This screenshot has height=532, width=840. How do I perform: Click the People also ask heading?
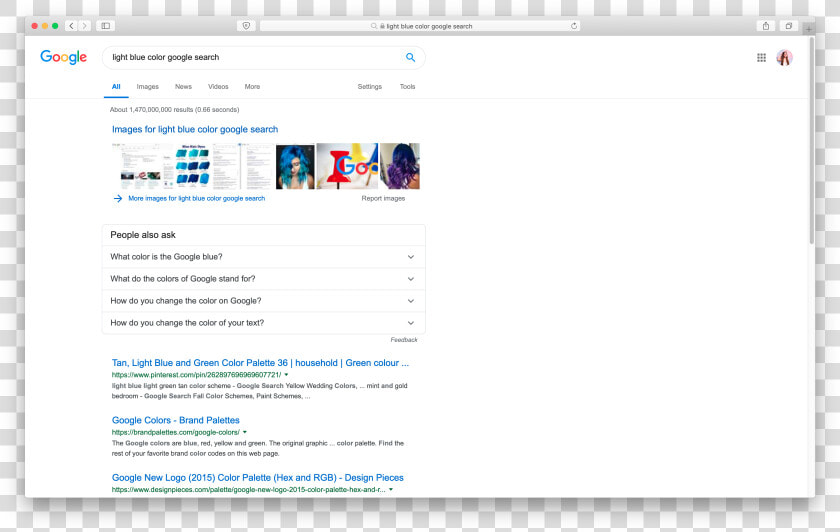pos(143,235)
